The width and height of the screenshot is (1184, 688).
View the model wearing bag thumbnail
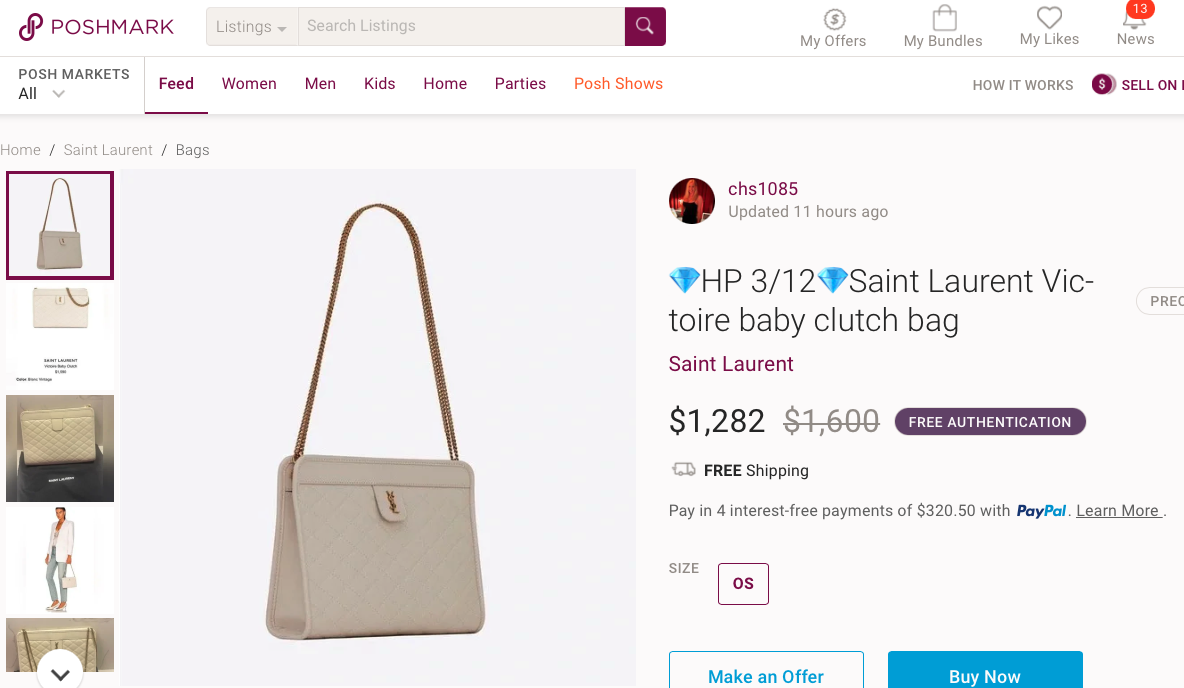tap(60, 559)
